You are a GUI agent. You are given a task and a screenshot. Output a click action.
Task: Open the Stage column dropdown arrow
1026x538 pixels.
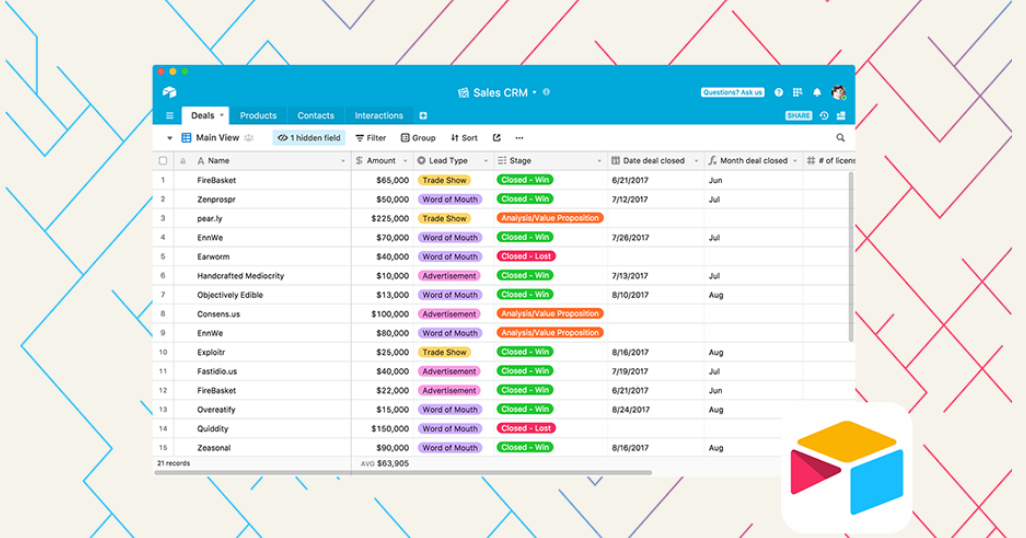599,161
